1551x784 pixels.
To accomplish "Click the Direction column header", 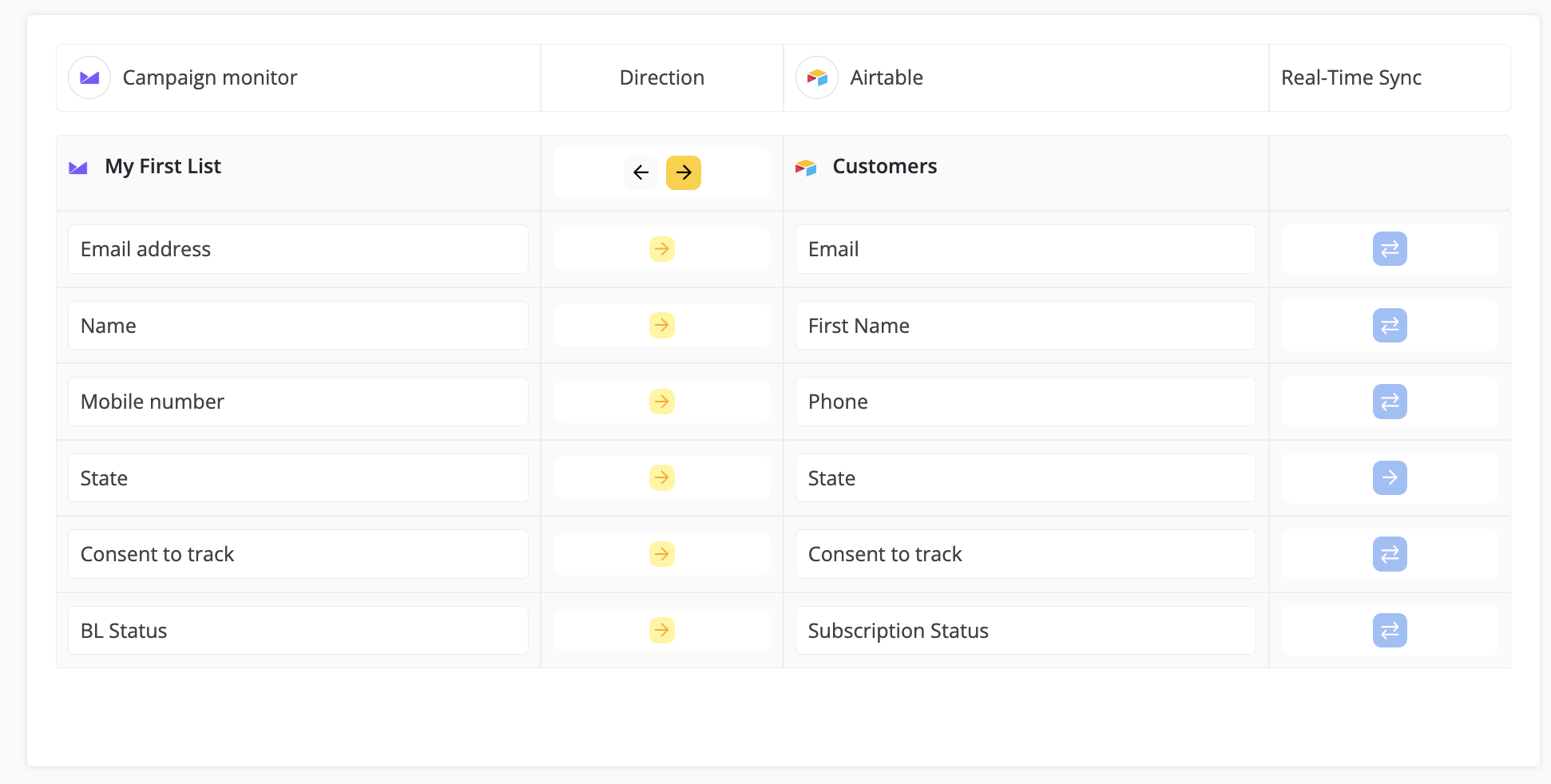I will click(x=662, y=77).
